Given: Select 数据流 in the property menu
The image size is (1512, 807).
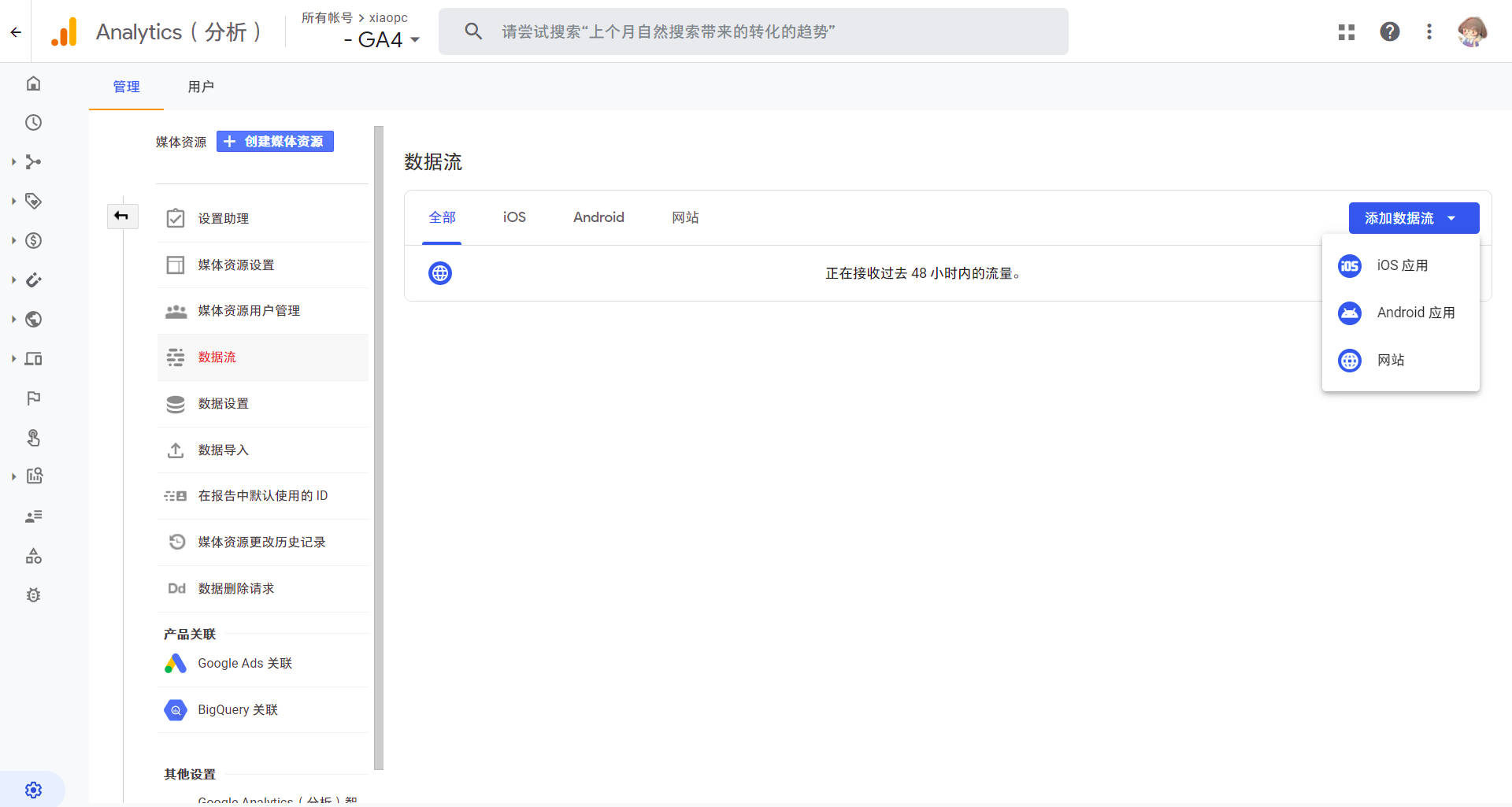Looking at the screenshot, I should (x=263, y=357).
